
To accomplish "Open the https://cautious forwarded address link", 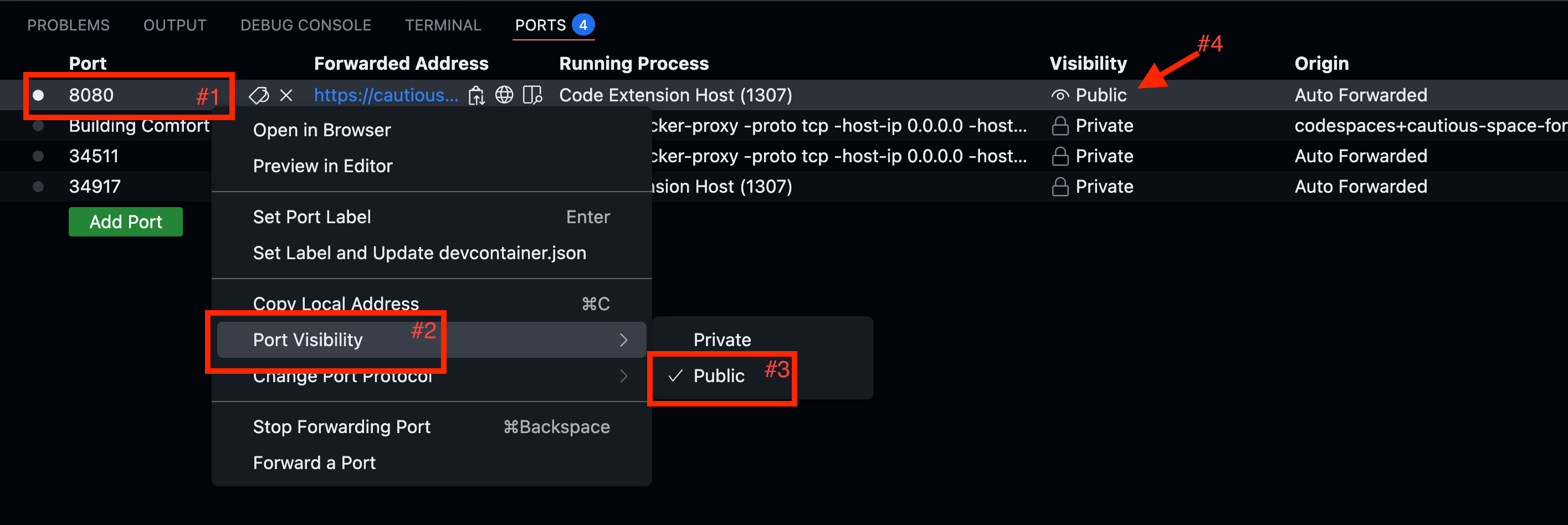I will (x=386, y=95).
